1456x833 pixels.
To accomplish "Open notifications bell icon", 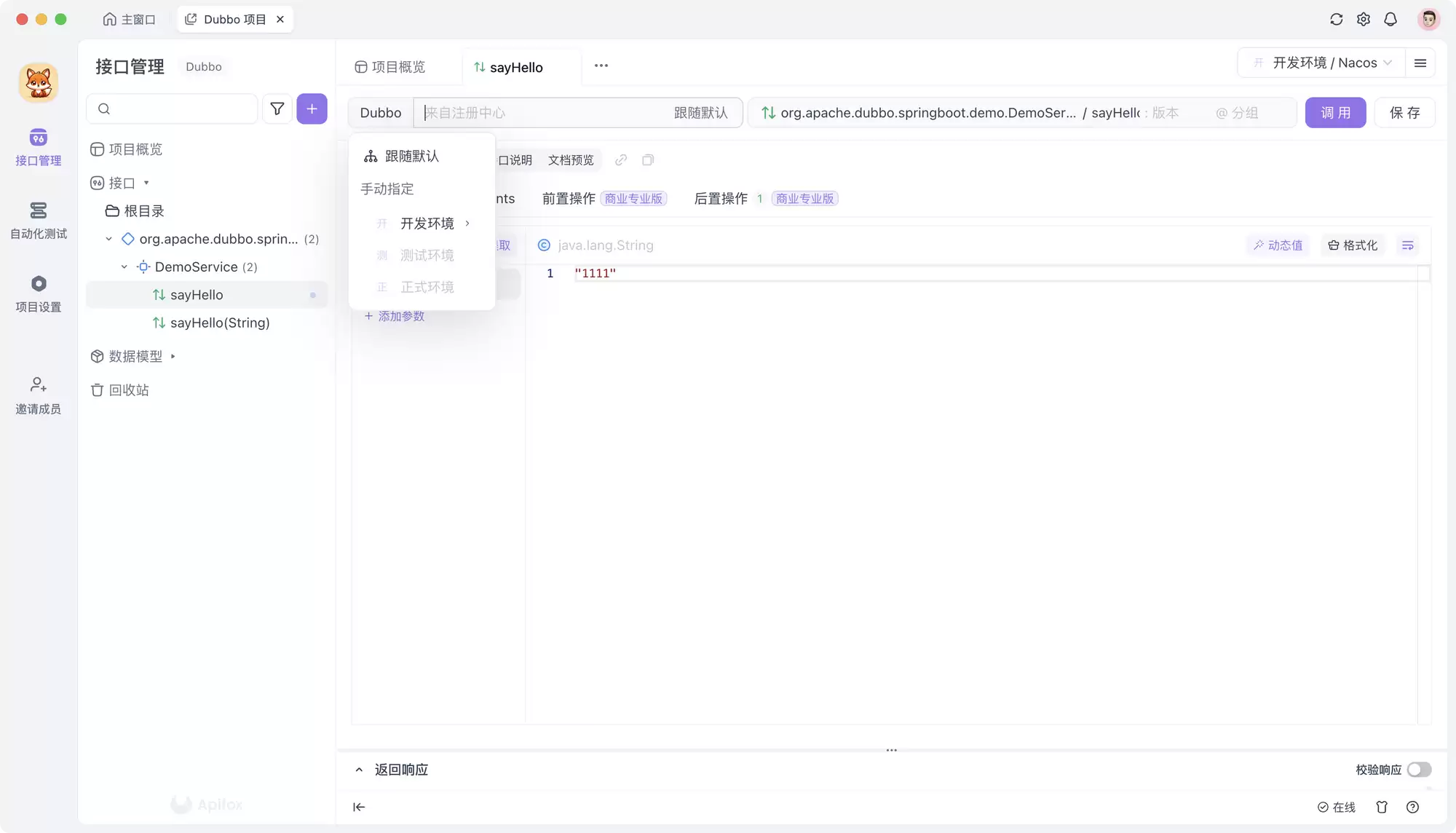I will pos(1390,20).
